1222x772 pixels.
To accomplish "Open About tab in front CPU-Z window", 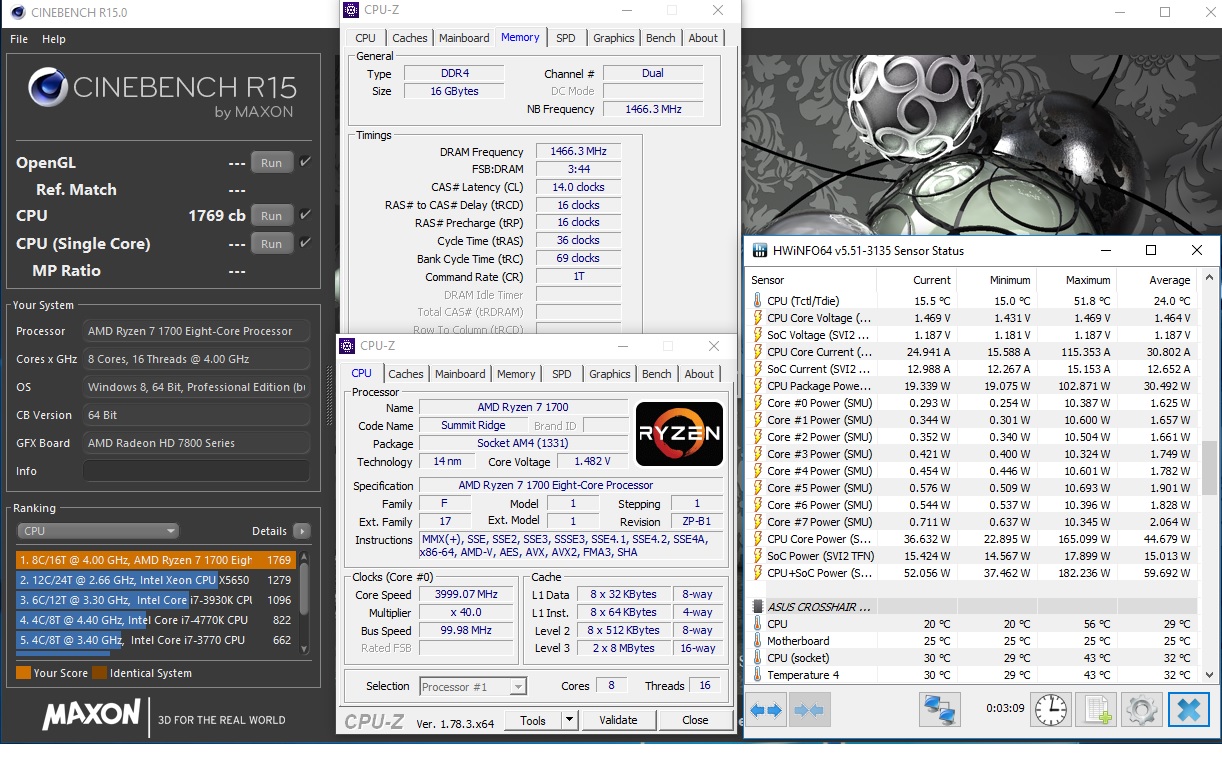I will (x=699, y=374).
